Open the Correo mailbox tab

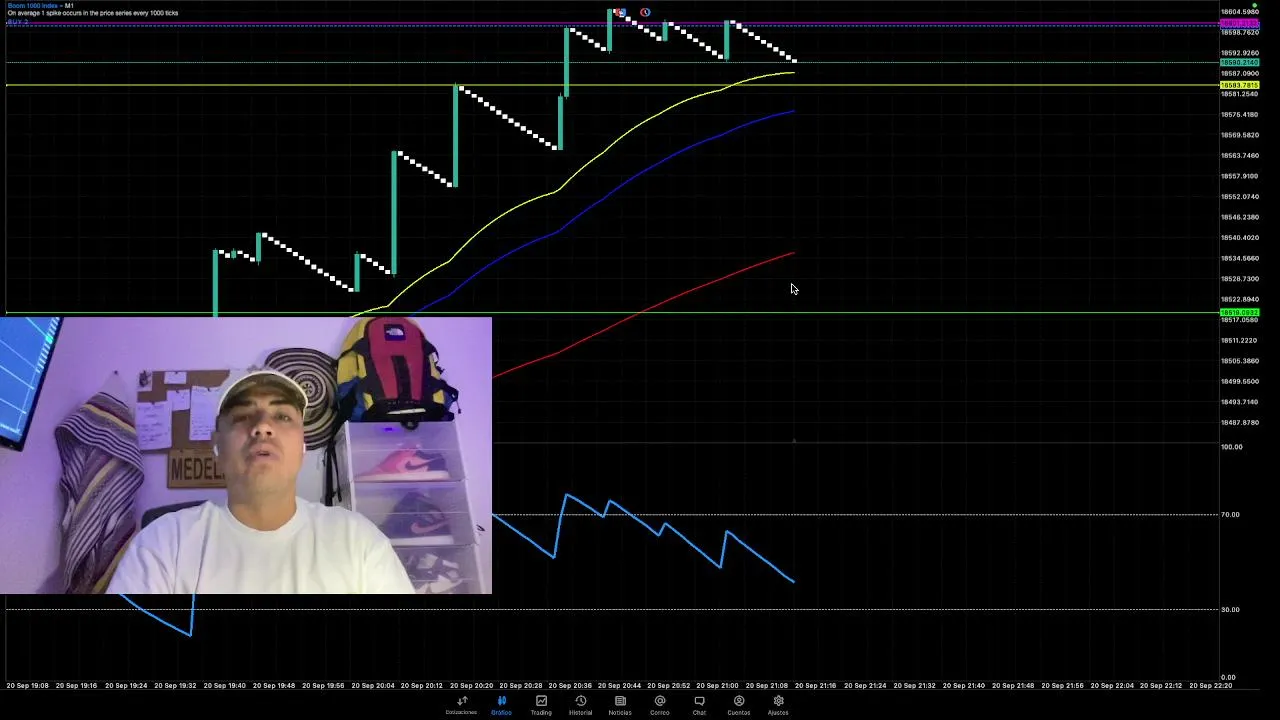660,706
